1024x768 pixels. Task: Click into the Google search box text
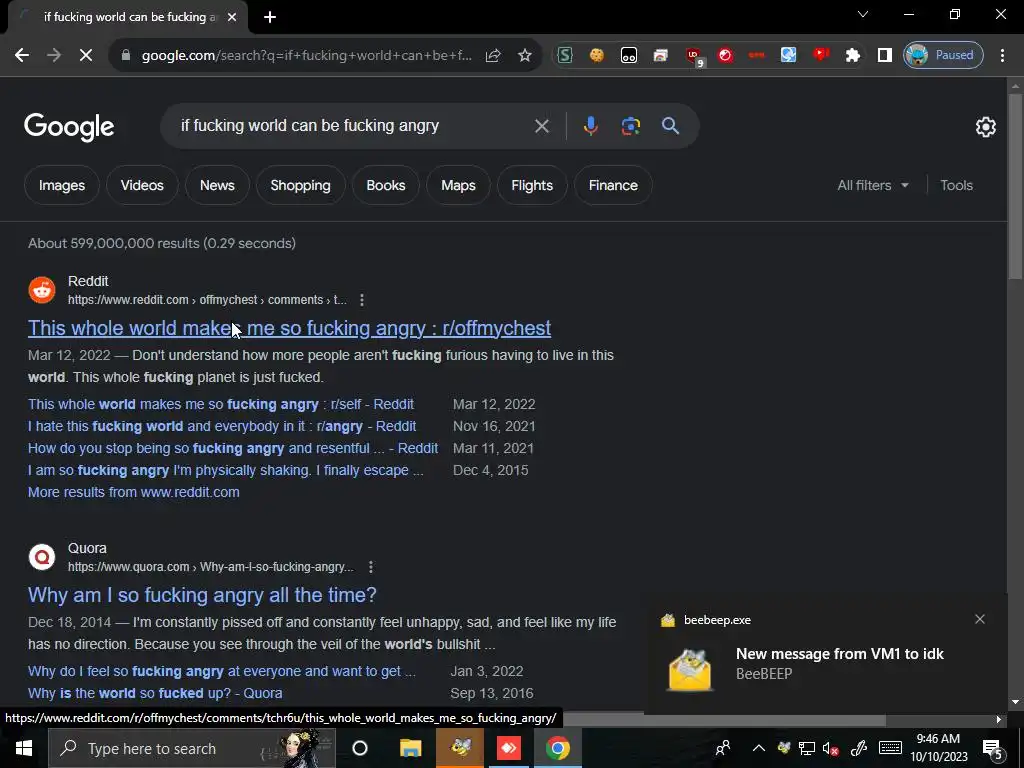310,126
